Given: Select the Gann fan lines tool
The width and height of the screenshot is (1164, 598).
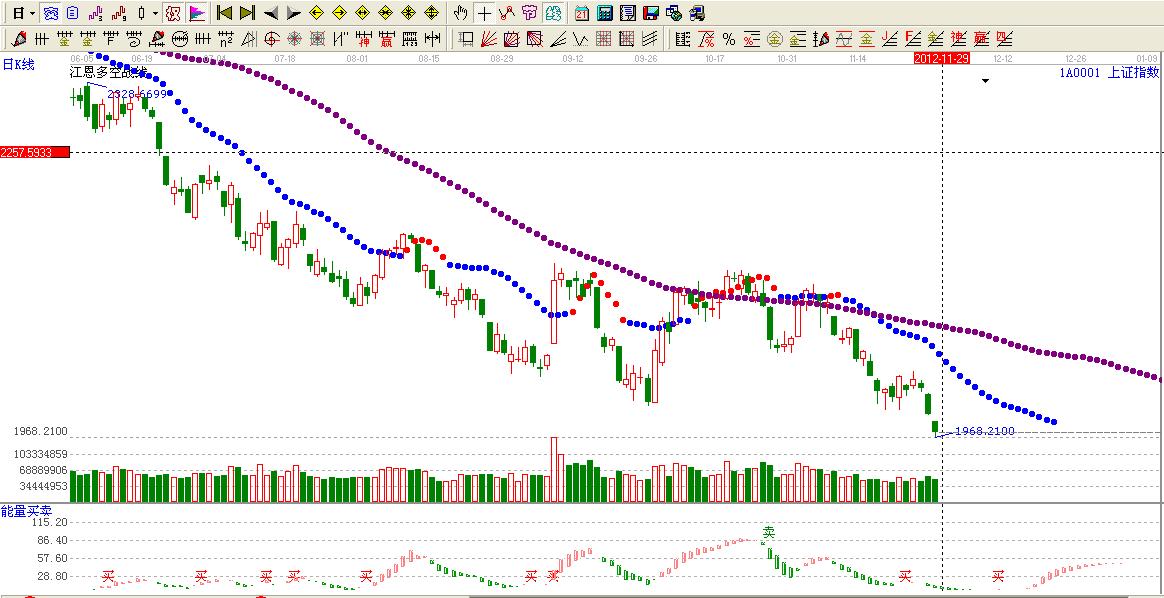Looking at the screenshot, I should click(489, 39).
